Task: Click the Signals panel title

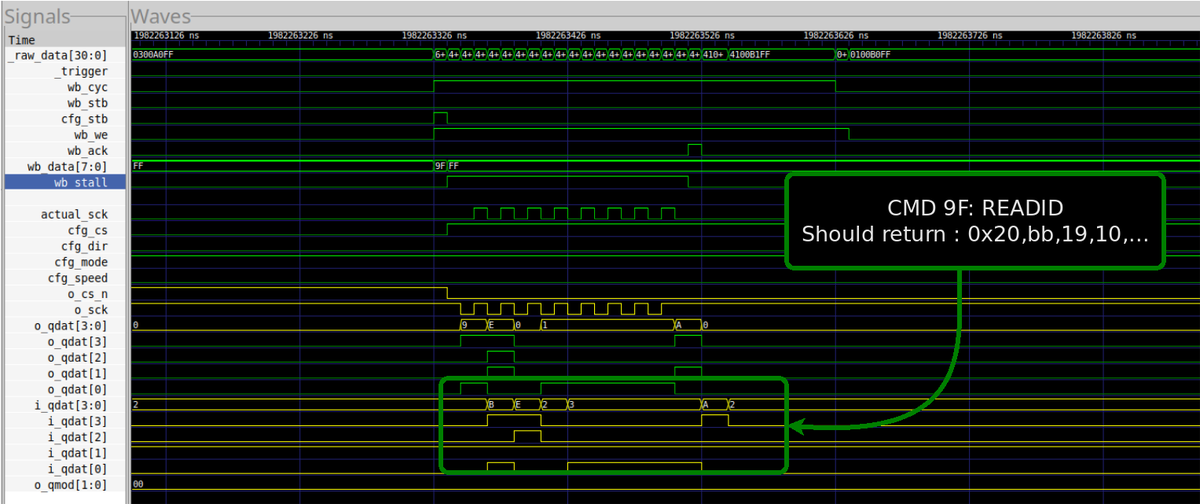Action: coord(36,17)
